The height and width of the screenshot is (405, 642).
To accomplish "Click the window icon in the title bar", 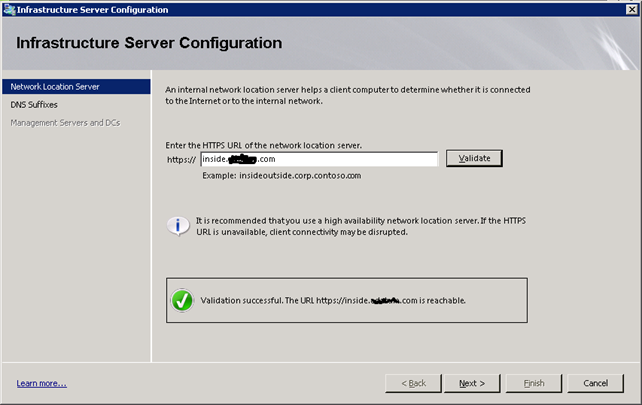I will 9,9.
